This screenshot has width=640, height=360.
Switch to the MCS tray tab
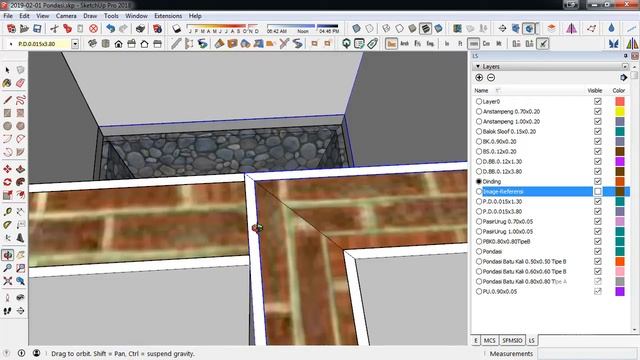pos(489,340)
